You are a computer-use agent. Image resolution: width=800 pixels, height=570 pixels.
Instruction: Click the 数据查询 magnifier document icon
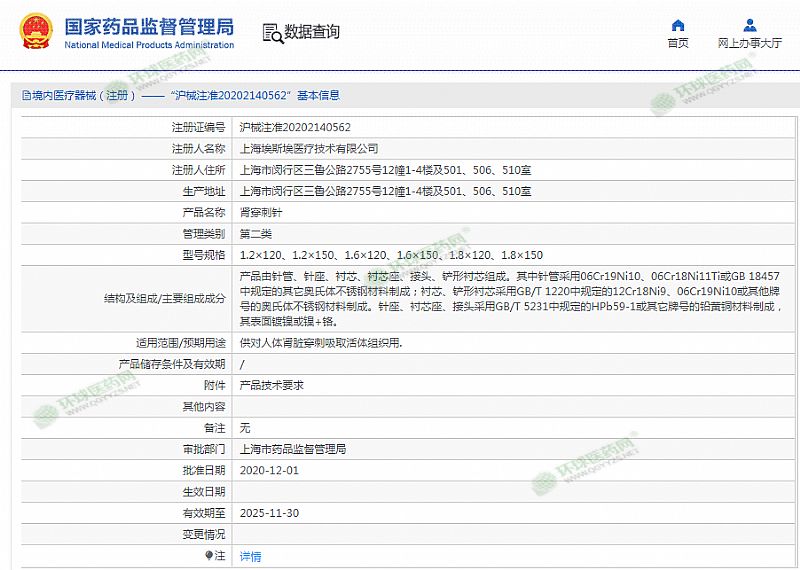coord(272,33)
